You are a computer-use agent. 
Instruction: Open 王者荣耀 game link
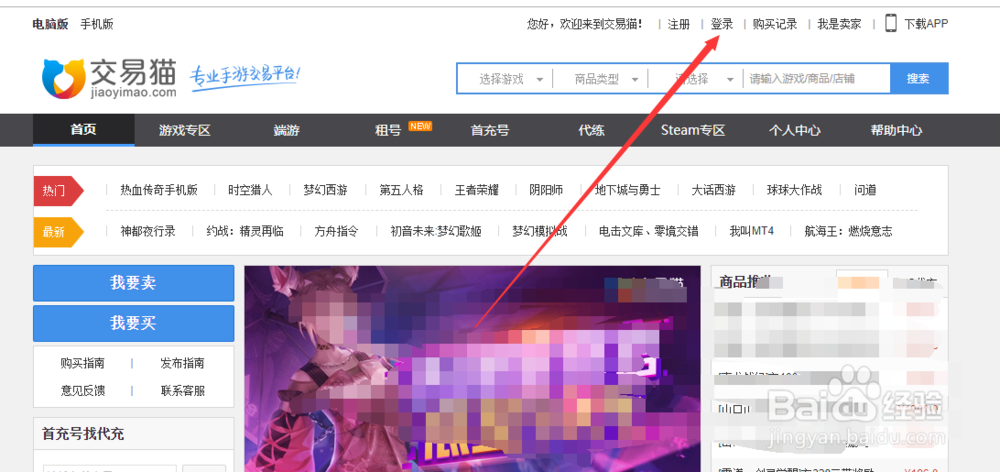tap(476, 190)
